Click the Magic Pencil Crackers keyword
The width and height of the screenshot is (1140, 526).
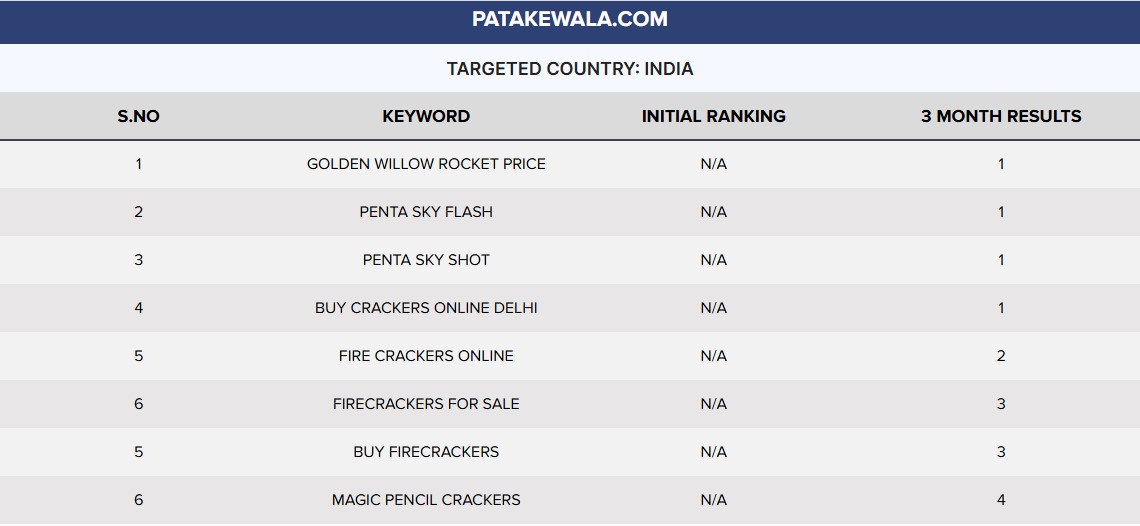[426, 500]
